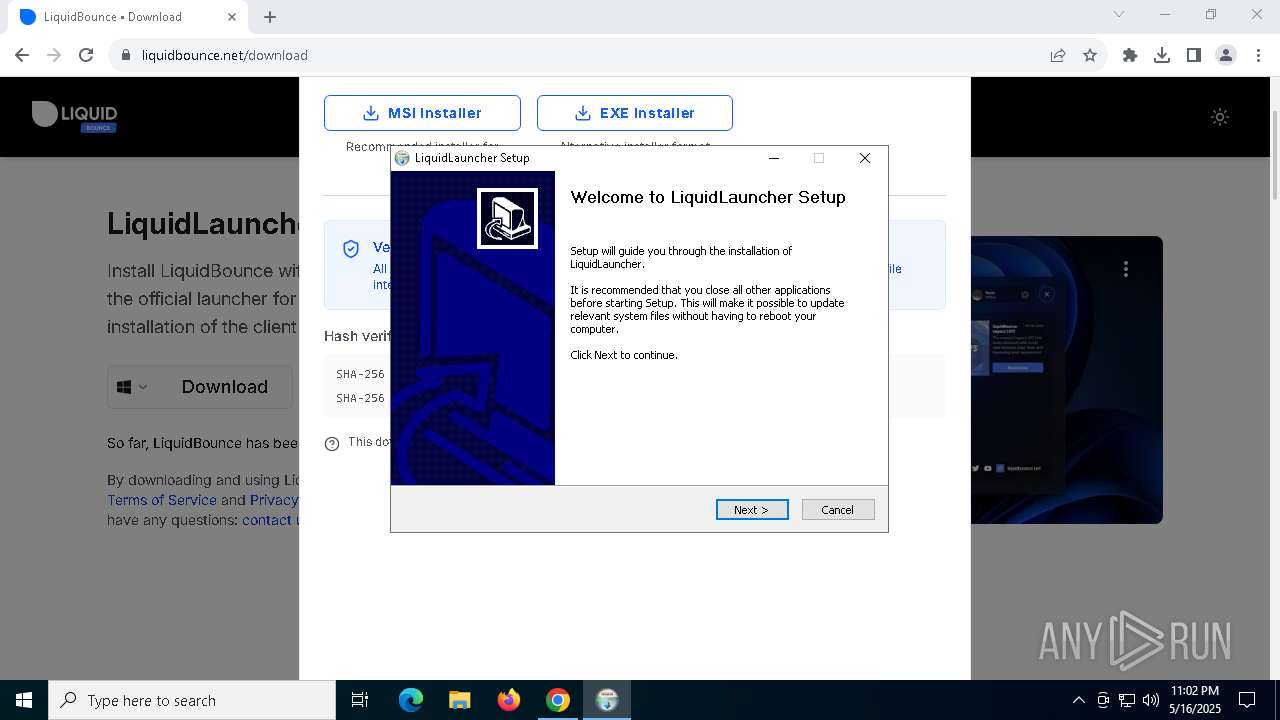Open Task View on taskbar
The height and width of the screenshot is (720, 1280).
coord(360,700)
